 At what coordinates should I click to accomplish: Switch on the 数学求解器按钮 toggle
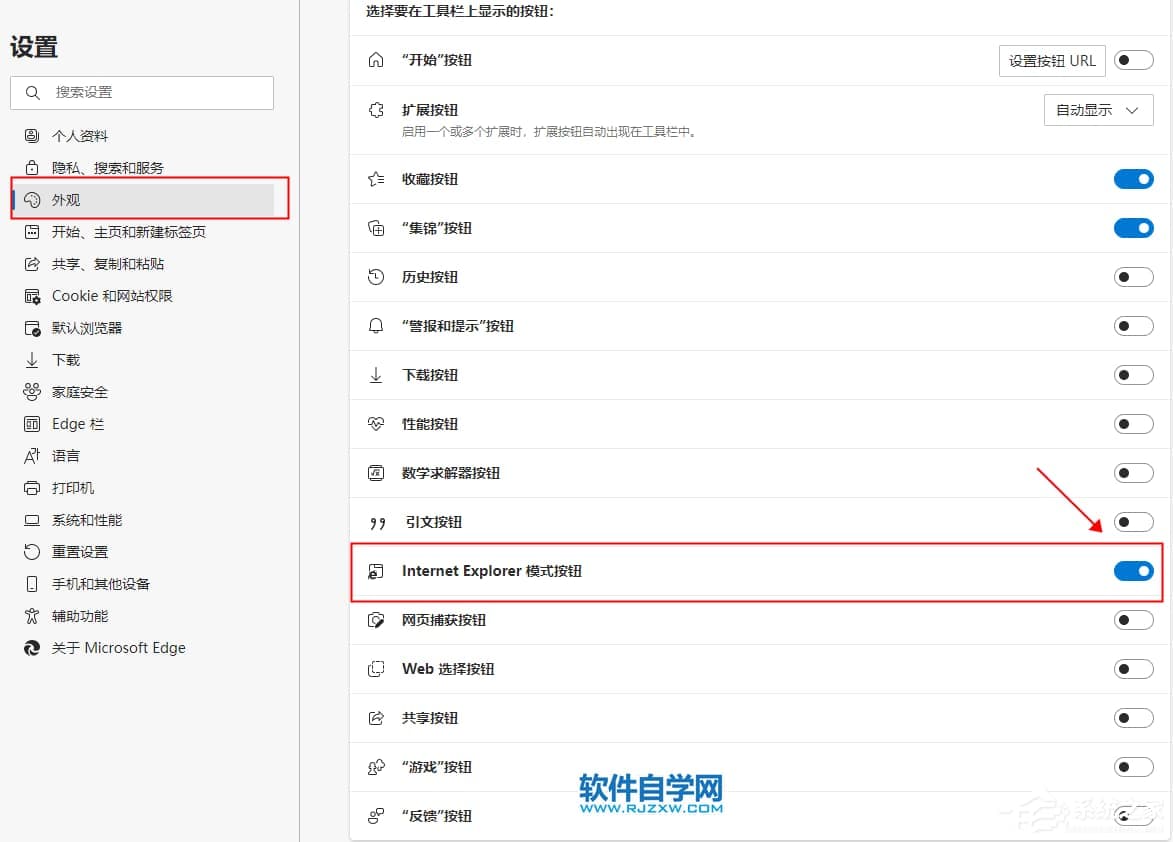[x=1133, y=473]
